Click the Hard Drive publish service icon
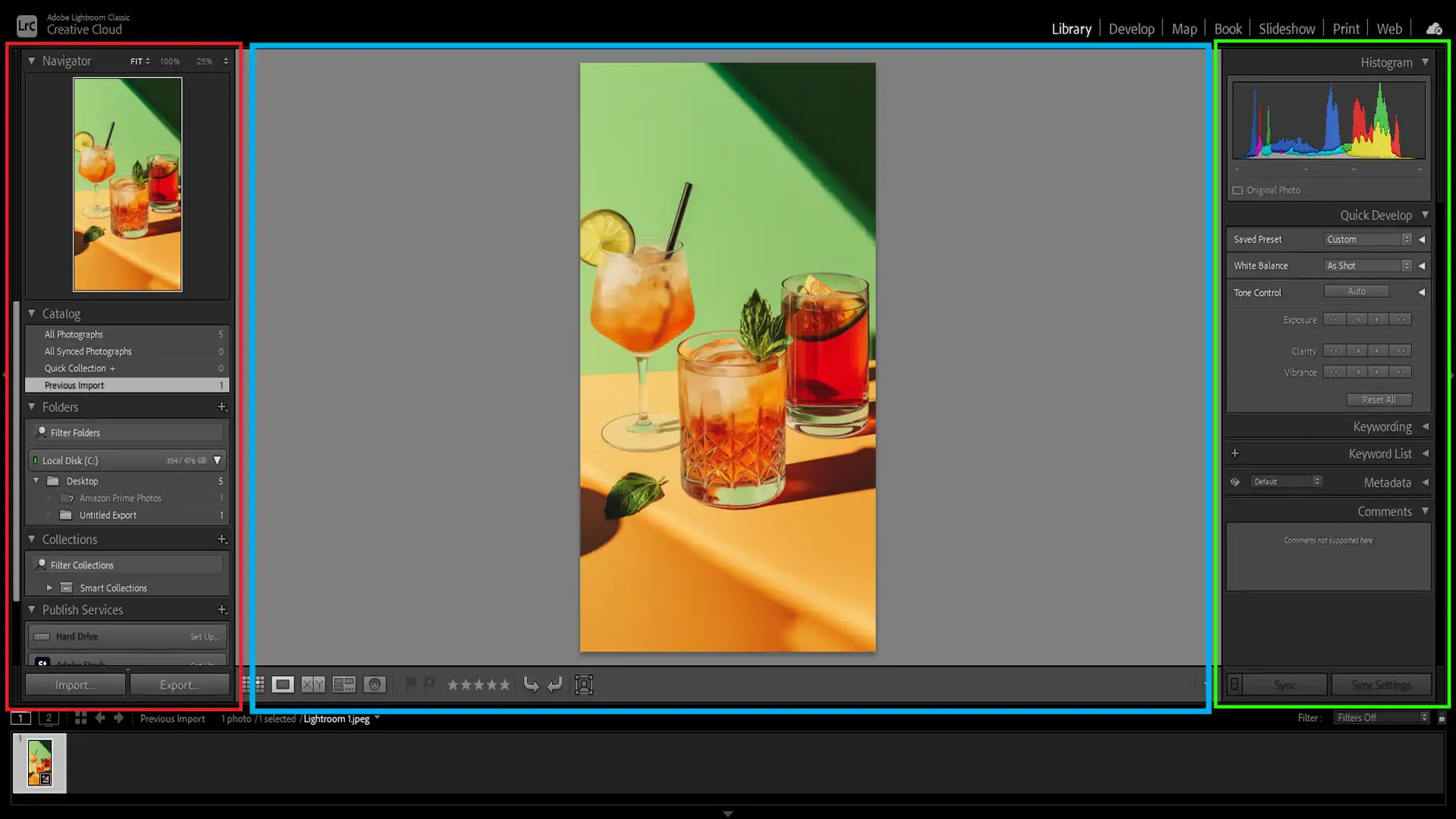 coord(42,637)
